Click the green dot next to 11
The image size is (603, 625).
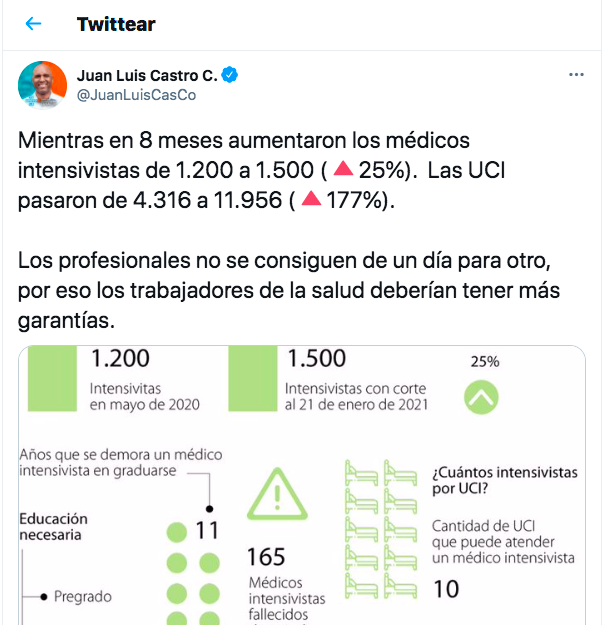(x=177, y=533)
